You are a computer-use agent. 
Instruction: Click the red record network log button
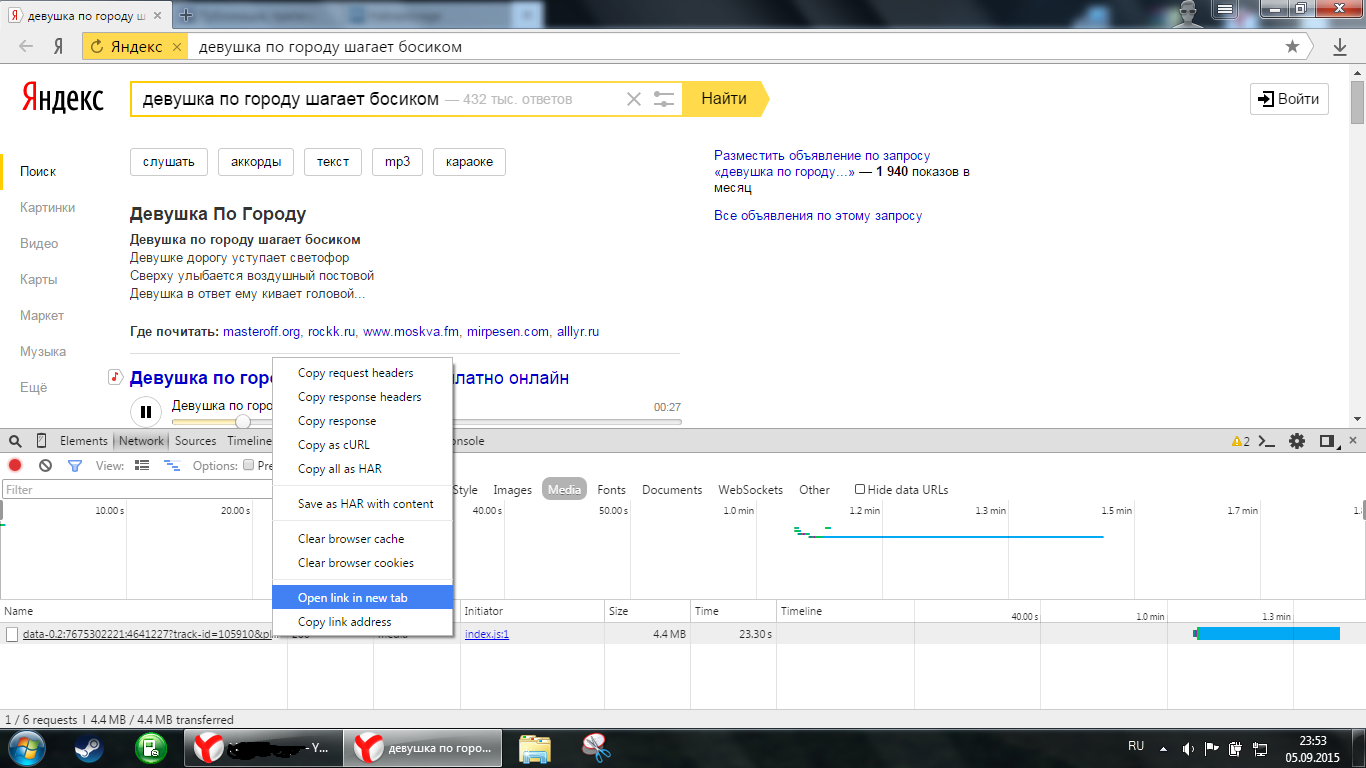pyautogui.click(x=15, y=465)
